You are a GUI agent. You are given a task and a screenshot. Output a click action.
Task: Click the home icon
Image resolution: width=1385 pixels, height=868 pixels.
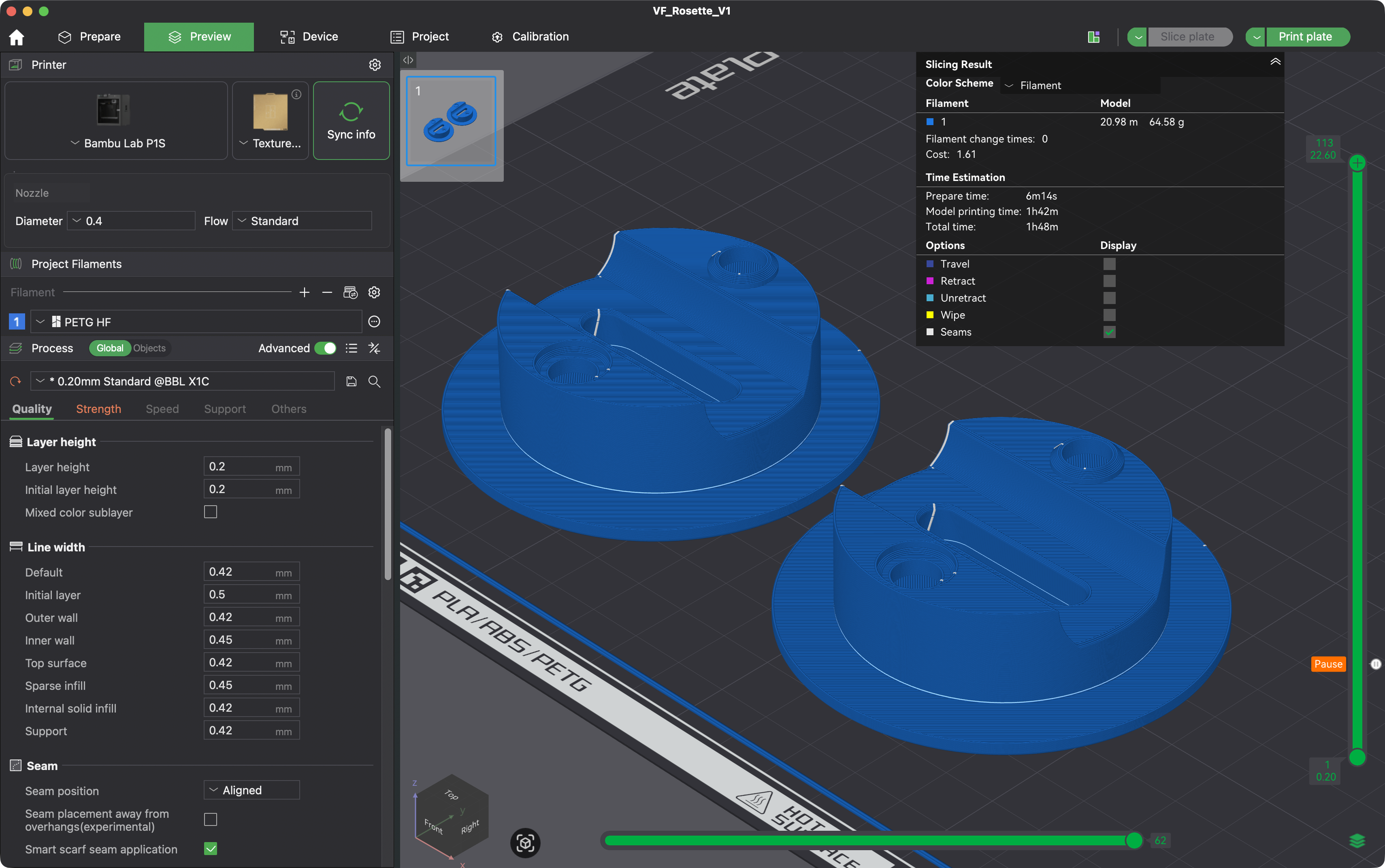click(17, 37)
